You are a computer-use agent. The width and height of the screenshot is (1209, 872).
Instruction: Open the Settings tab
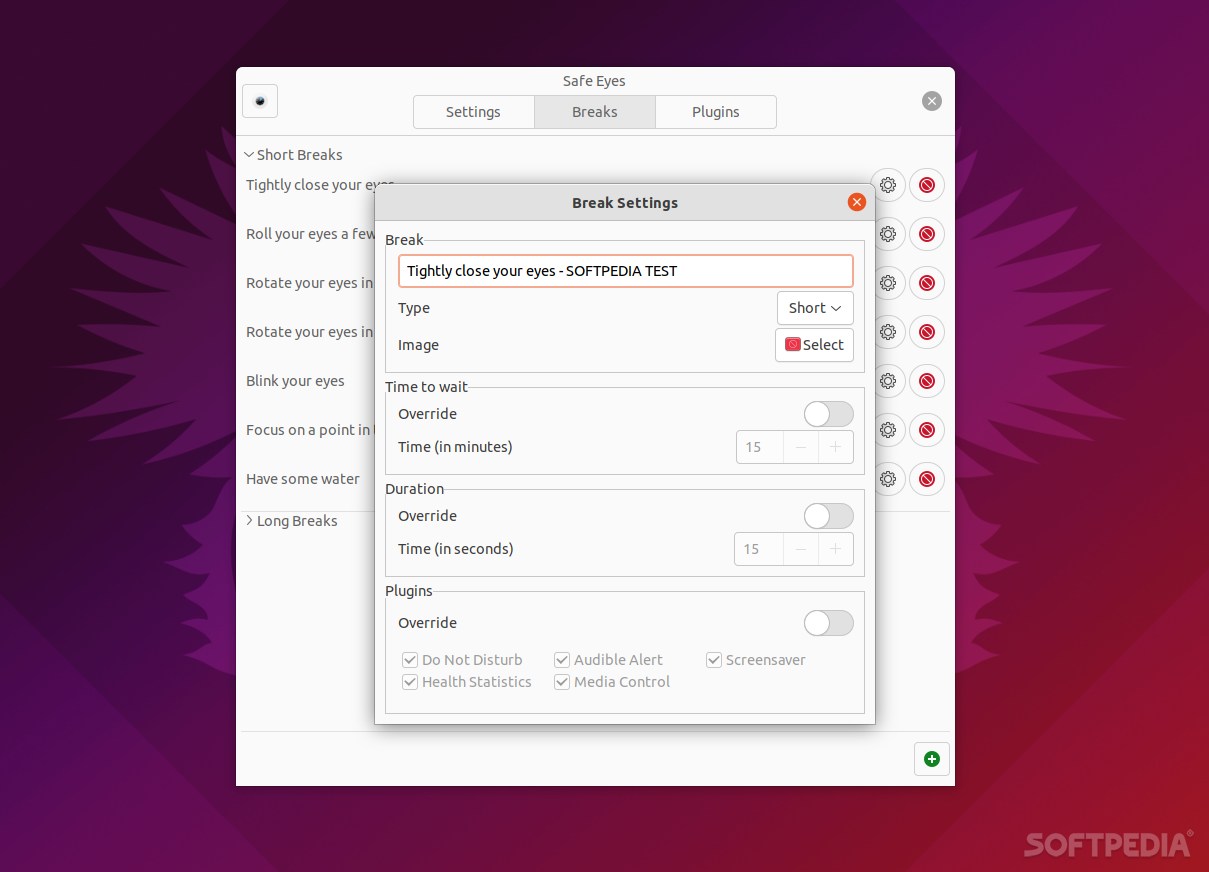tap(473, 111)
